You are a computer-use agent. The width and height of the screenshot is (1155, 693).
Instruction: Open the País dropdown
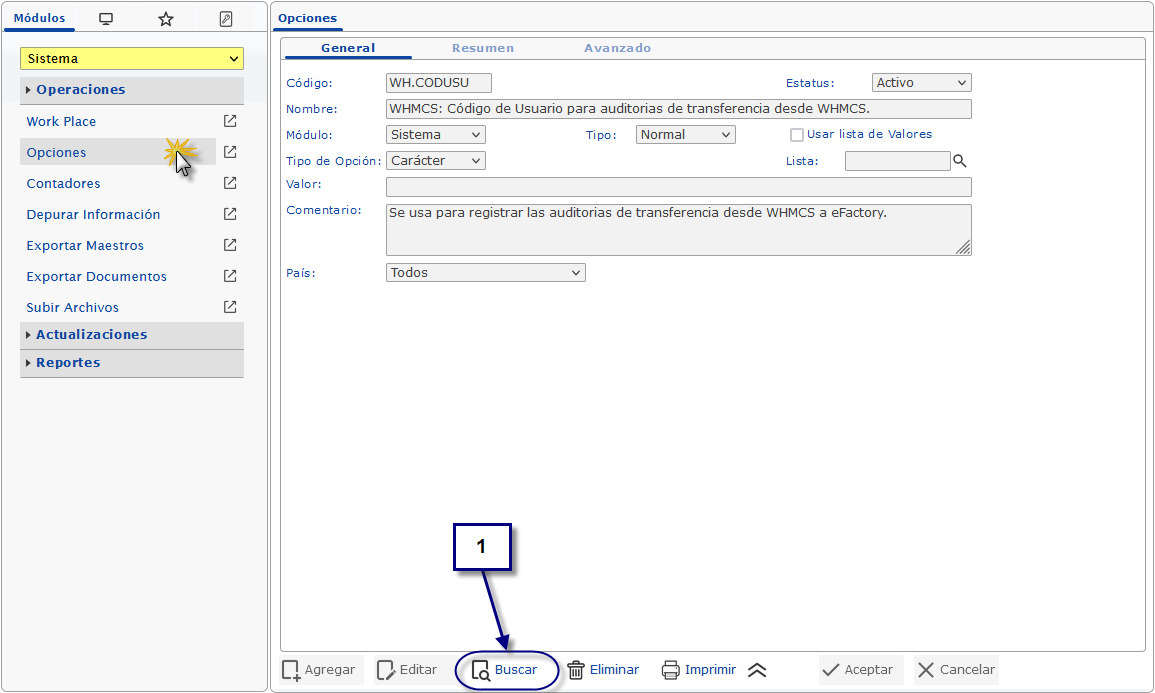(485, 272)
